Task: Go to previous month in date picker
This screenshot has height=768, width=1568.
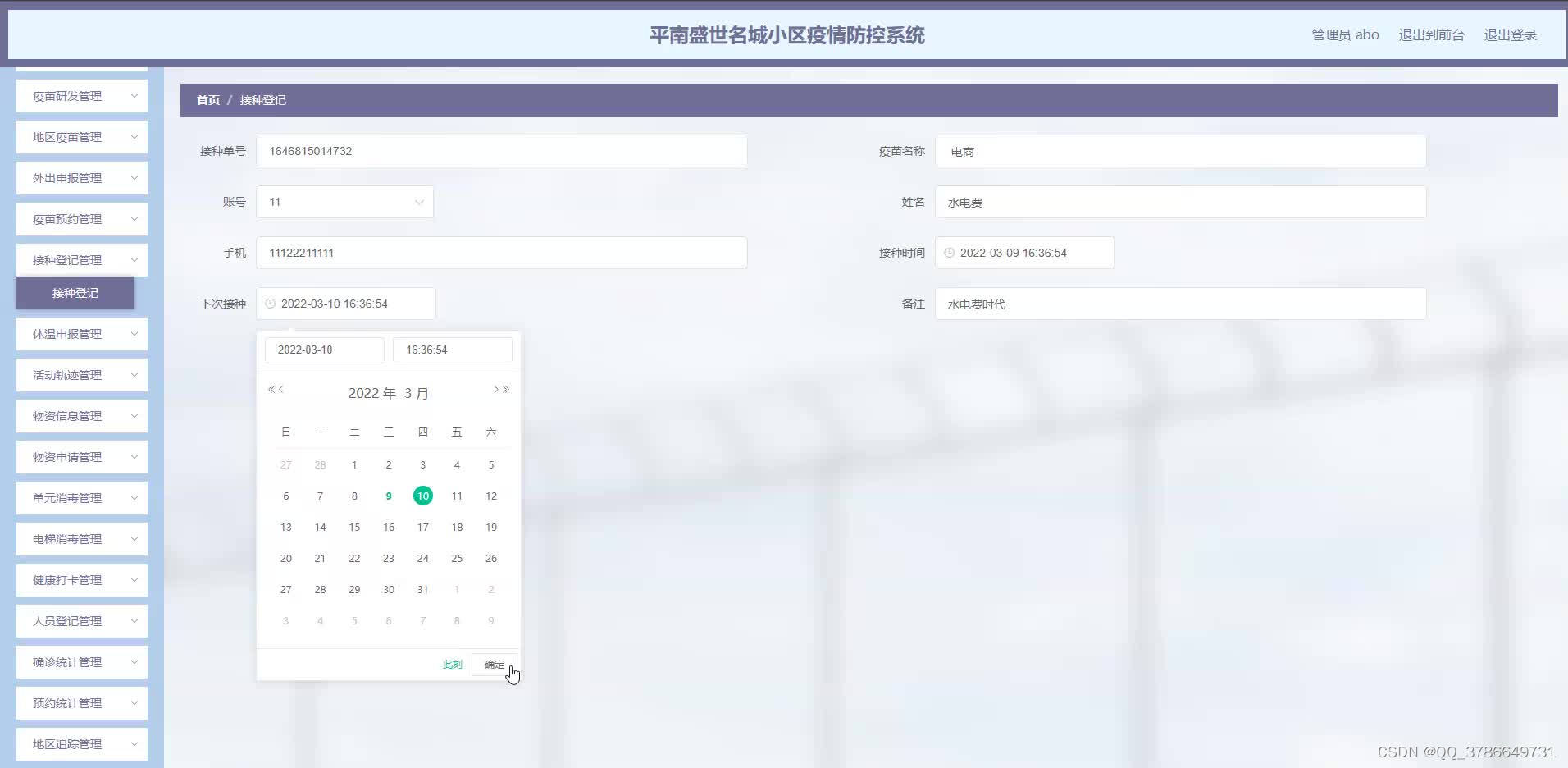Action: [280, 390]
